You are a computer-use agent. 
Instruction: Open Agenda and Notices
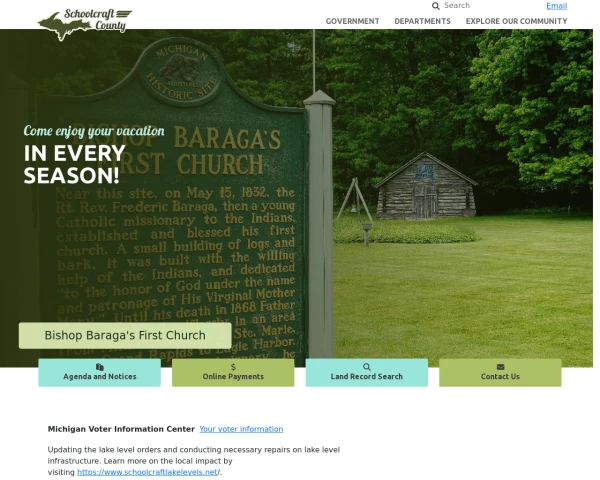point(99,372)
